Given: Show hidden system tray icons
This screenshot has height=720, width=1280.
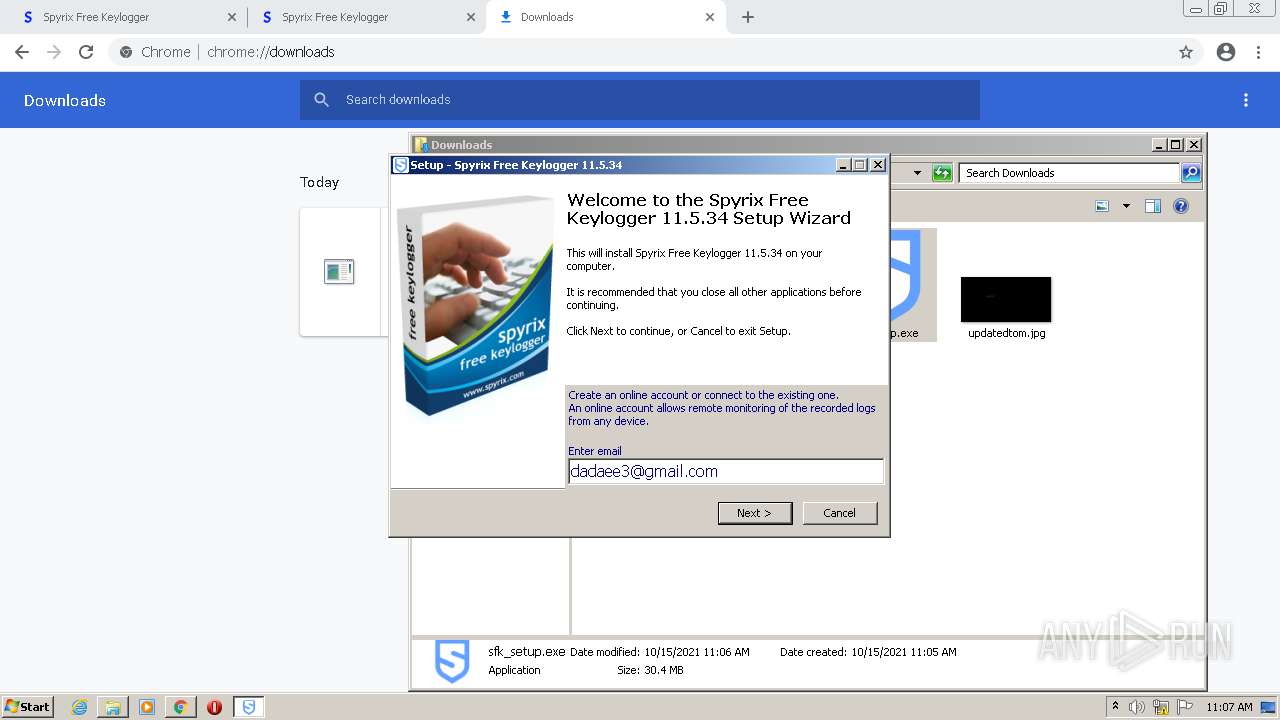Looking at the screenshot, I should tap(1116, 707).
